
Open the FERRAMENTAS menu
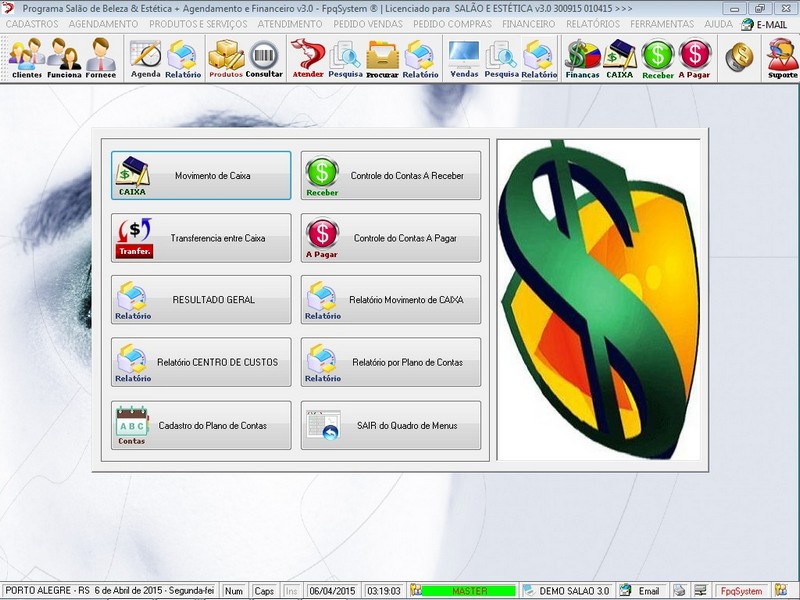(662, 24)
